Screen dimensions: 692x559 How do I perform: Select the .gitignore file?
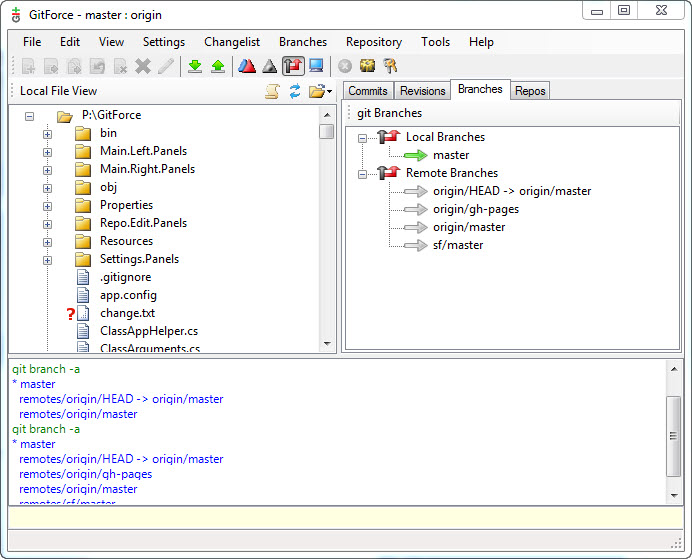tap(126, 277)
